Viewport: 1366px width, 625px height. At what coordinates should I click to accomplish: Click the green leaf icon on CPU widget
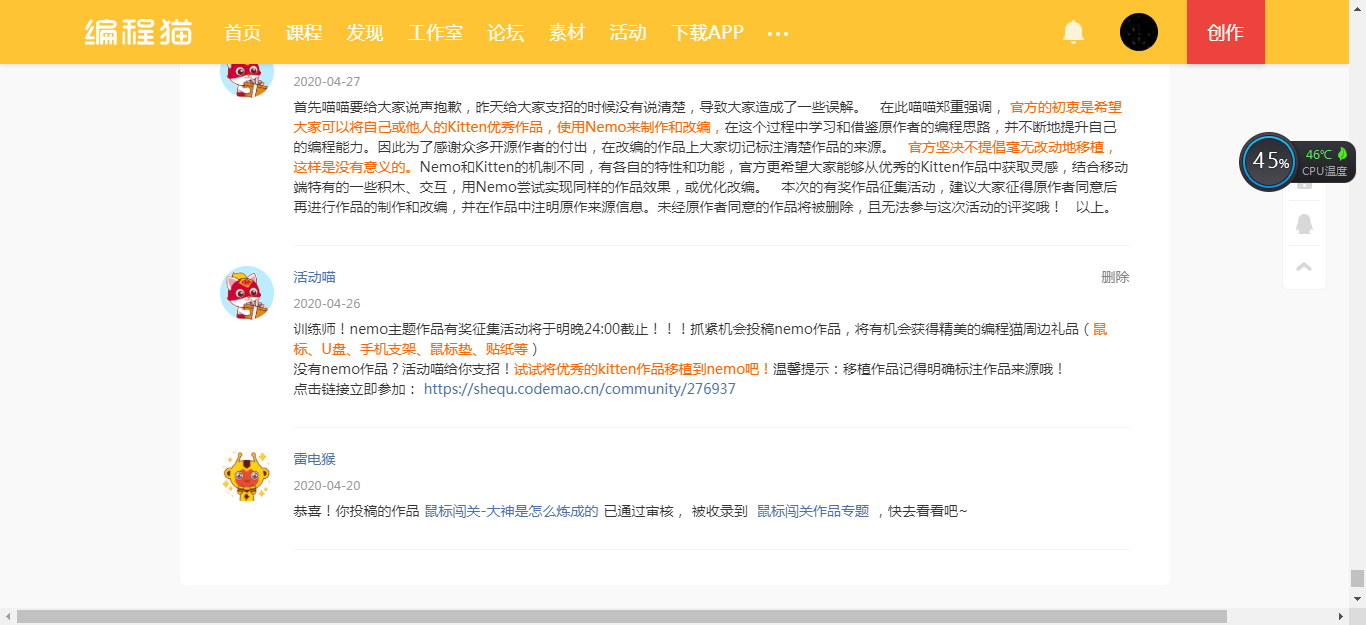1342,154
